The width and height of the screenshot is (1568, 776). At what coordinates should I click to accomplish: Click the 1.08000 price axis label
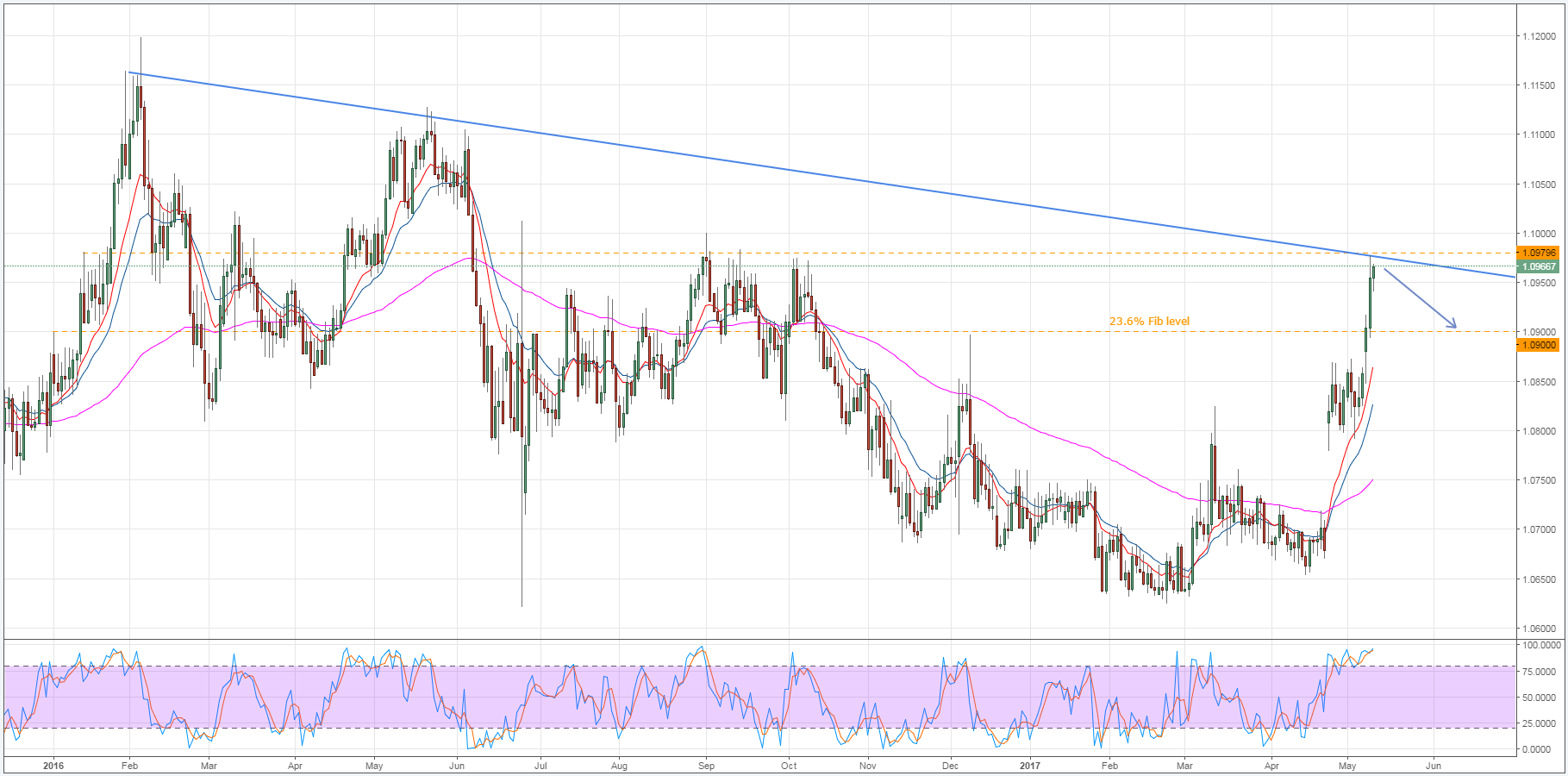coord(1540,431)
